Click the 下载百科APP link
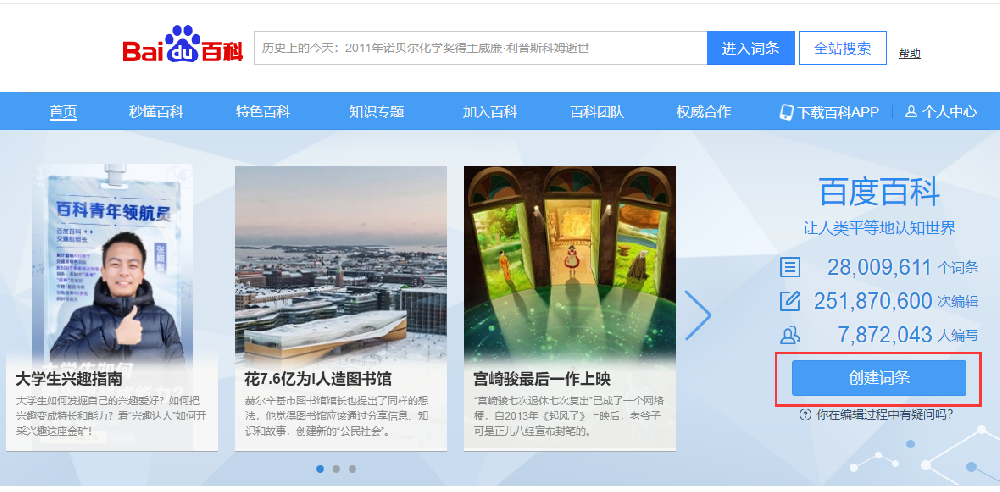The image size is (1000, 492). pyautogui.click(x=837, y=112)
